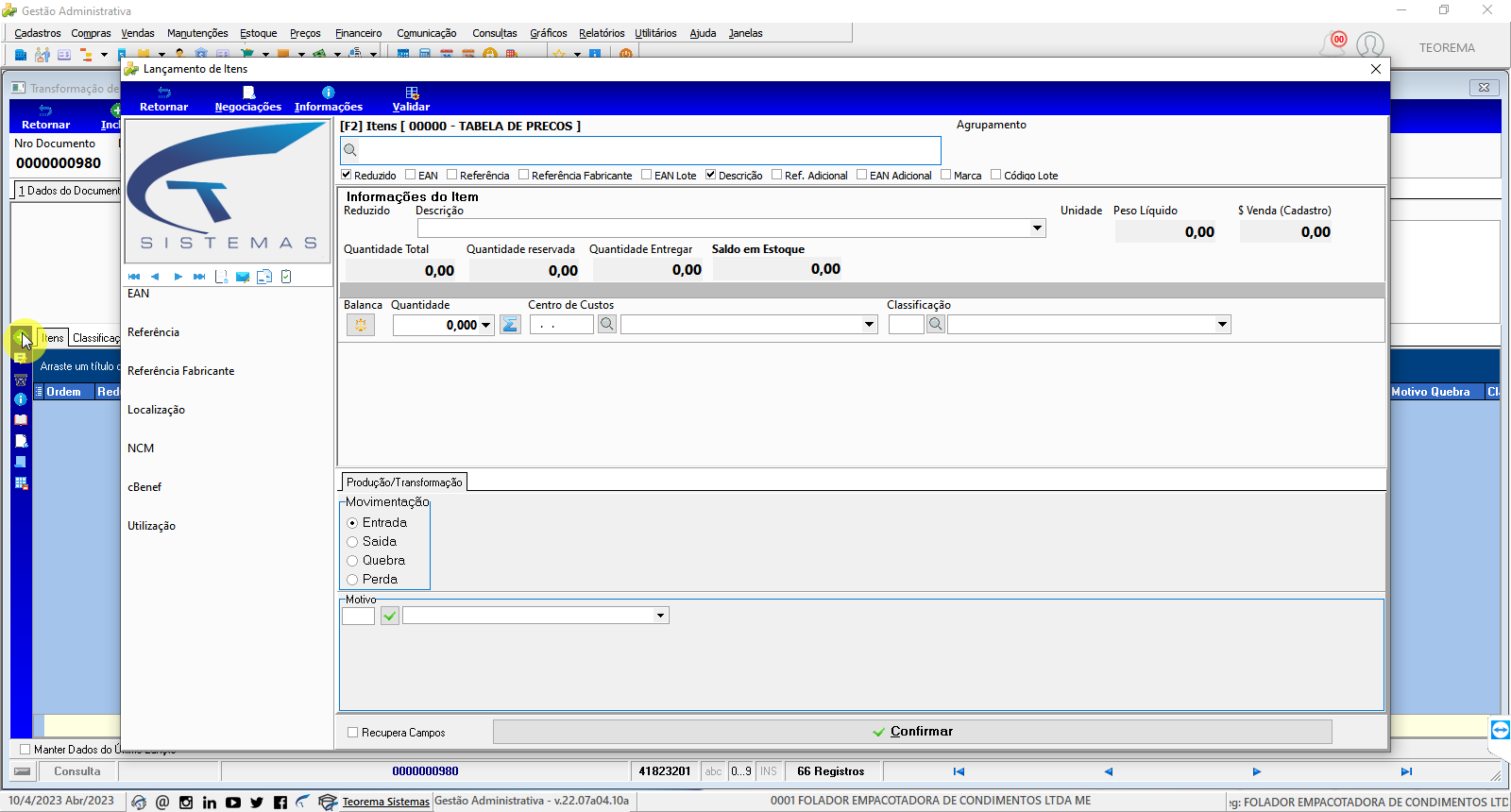1511x812 pixels.
Task: Click the F2 Itens search field
Action: (x=640, y=150)
